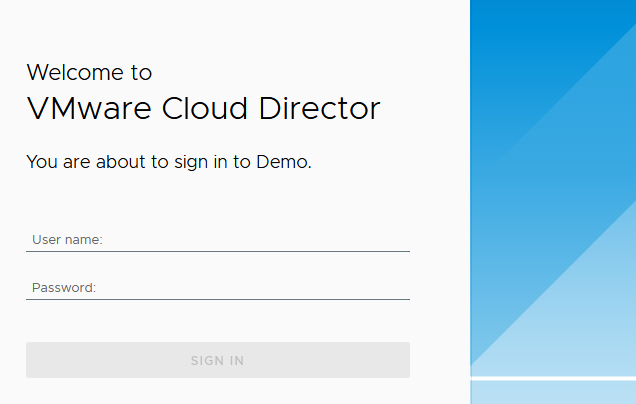Select the "You are about to sign in" message
Image resolution: width=636 pixels, height=404 pixels.
pos(169,161)
